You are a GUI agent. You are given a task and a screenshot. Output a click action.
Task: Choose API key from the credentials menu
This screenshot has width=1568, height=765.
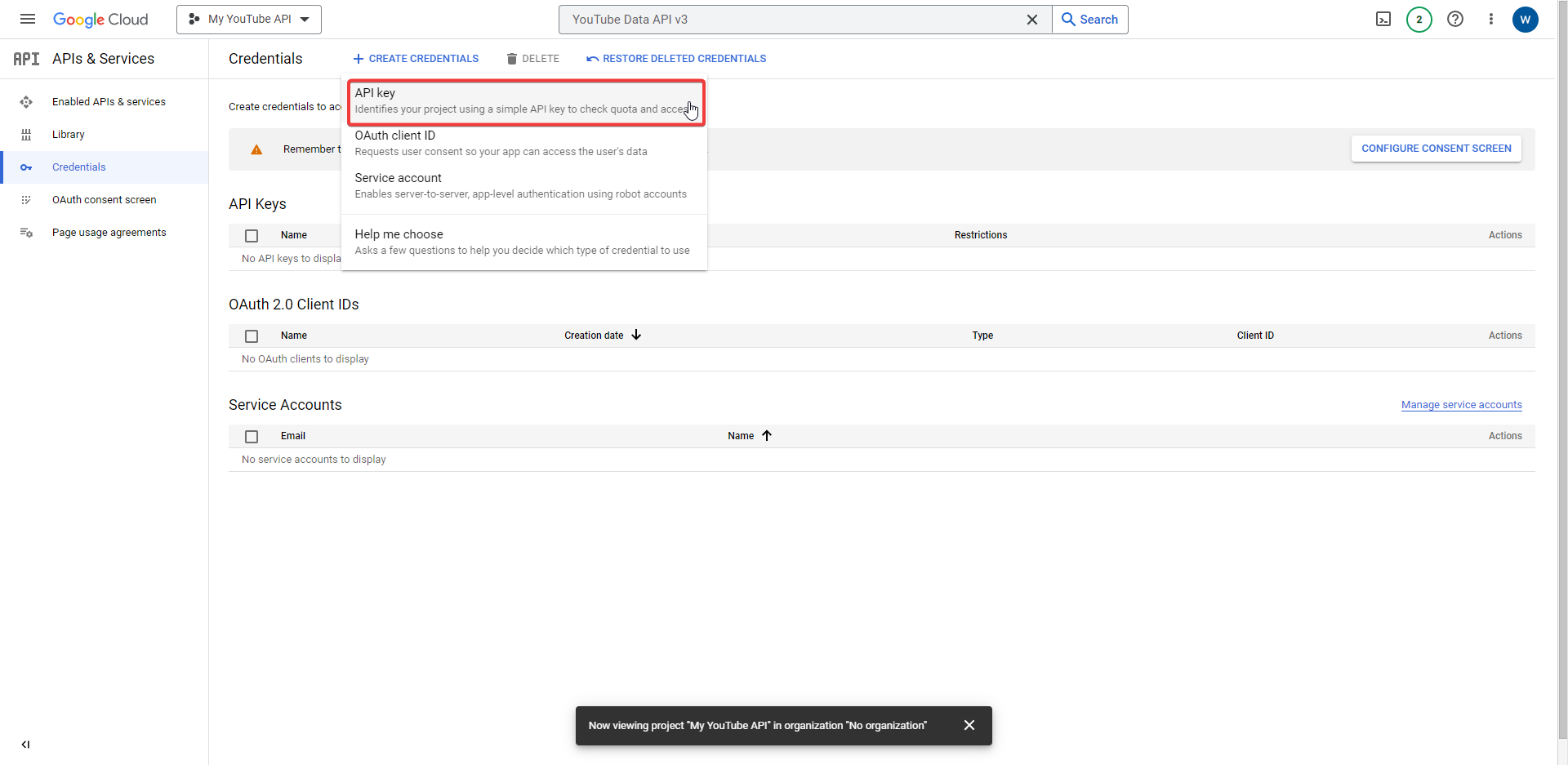click(x=523, y=100)
